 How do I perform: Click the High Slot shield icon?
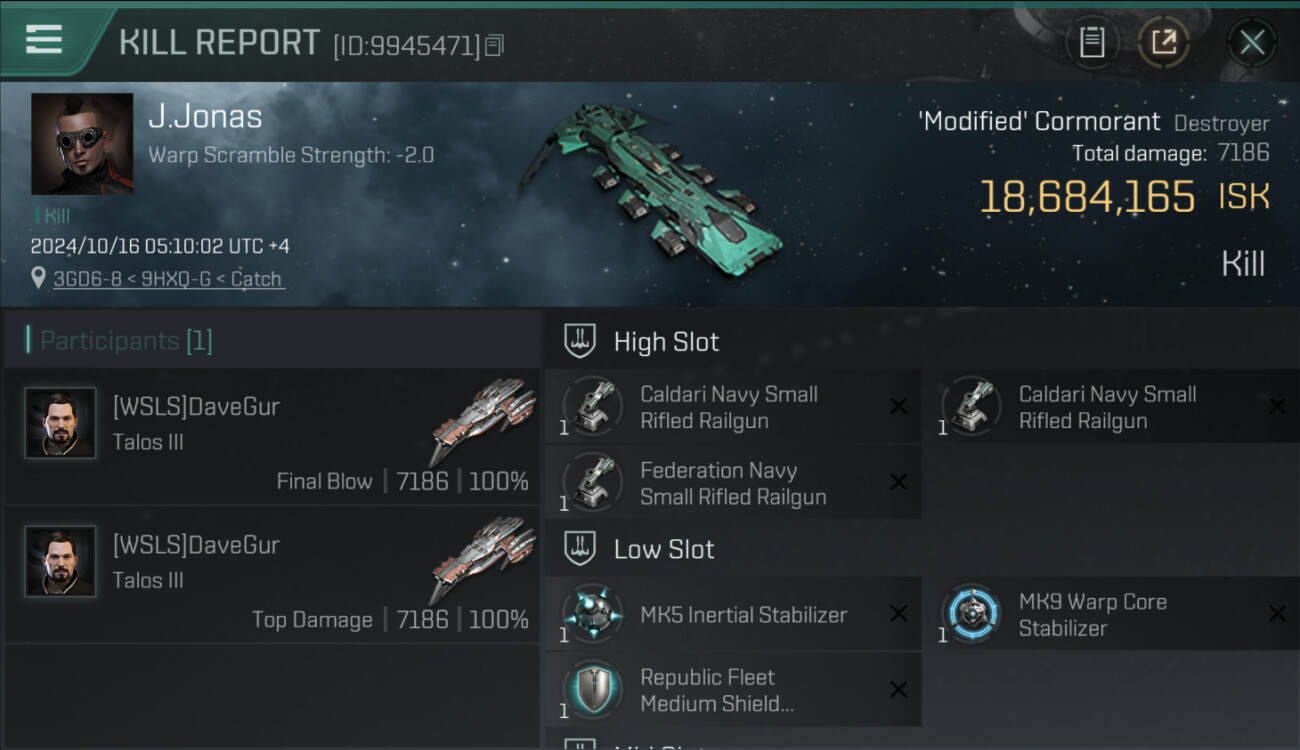point(580,341)
